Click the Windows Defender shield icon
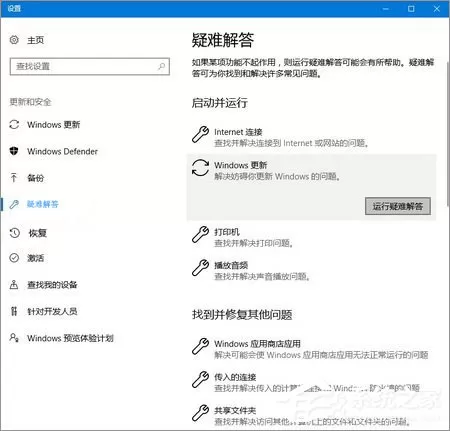Image resolution: width=450 pixels, height=431 pixels. (x=14, y=151)
